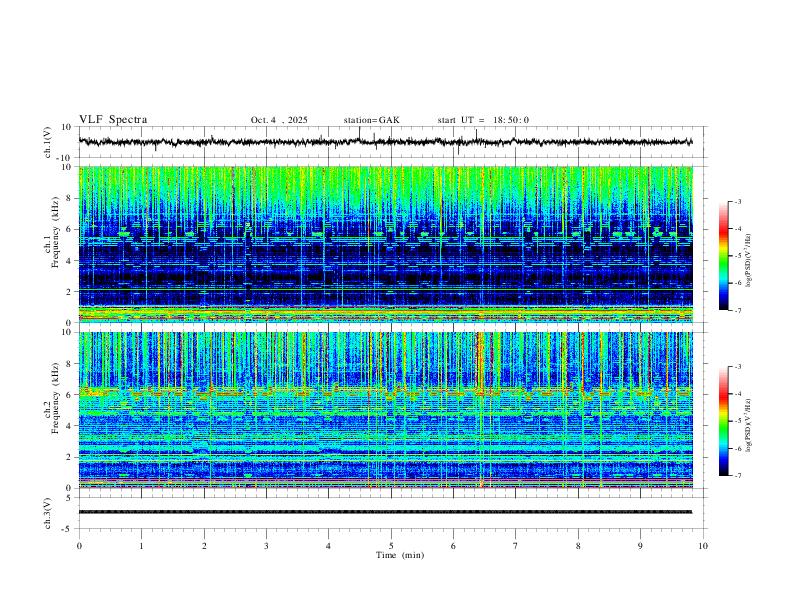Viewport: 792px width, 612px height.
Task: Click the "10" tick on the Time axis
Action: 703,546
